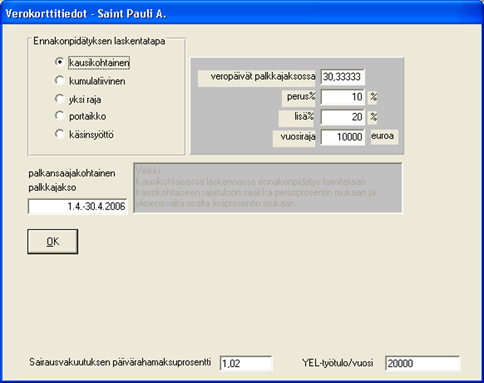Click the euroa unit label
This screenshot has width=484, height=383.
[384, 137]
